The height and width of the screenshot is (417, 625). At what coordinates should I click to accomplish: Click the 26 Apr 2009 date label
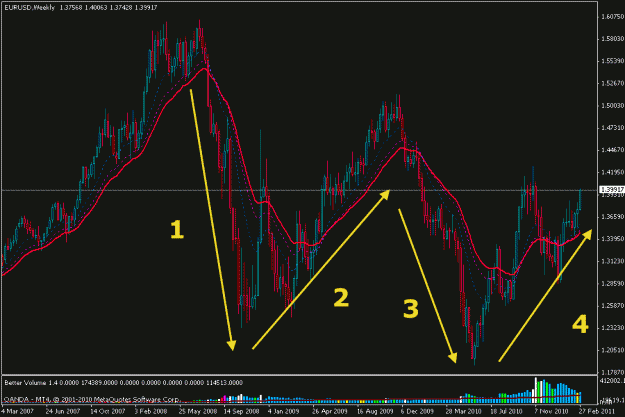[330, 411]
